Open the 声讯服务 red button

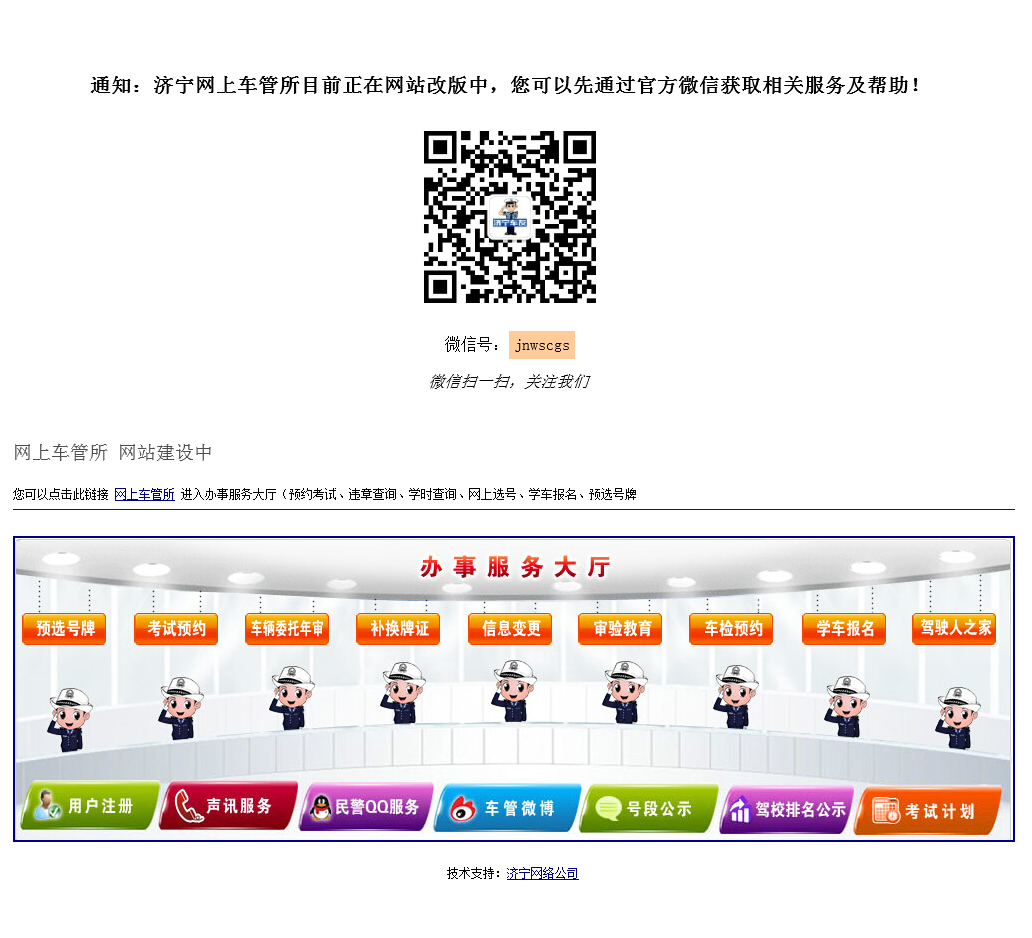point(228,806)
